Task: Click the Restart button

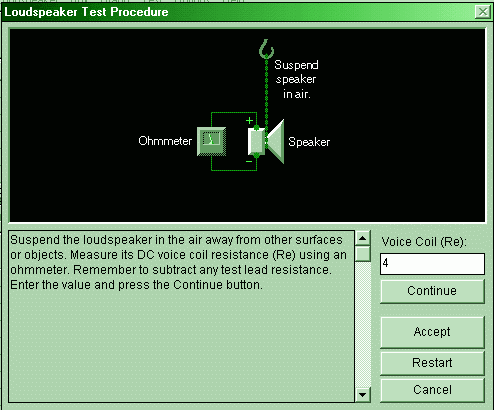Action: pos(432,363)
